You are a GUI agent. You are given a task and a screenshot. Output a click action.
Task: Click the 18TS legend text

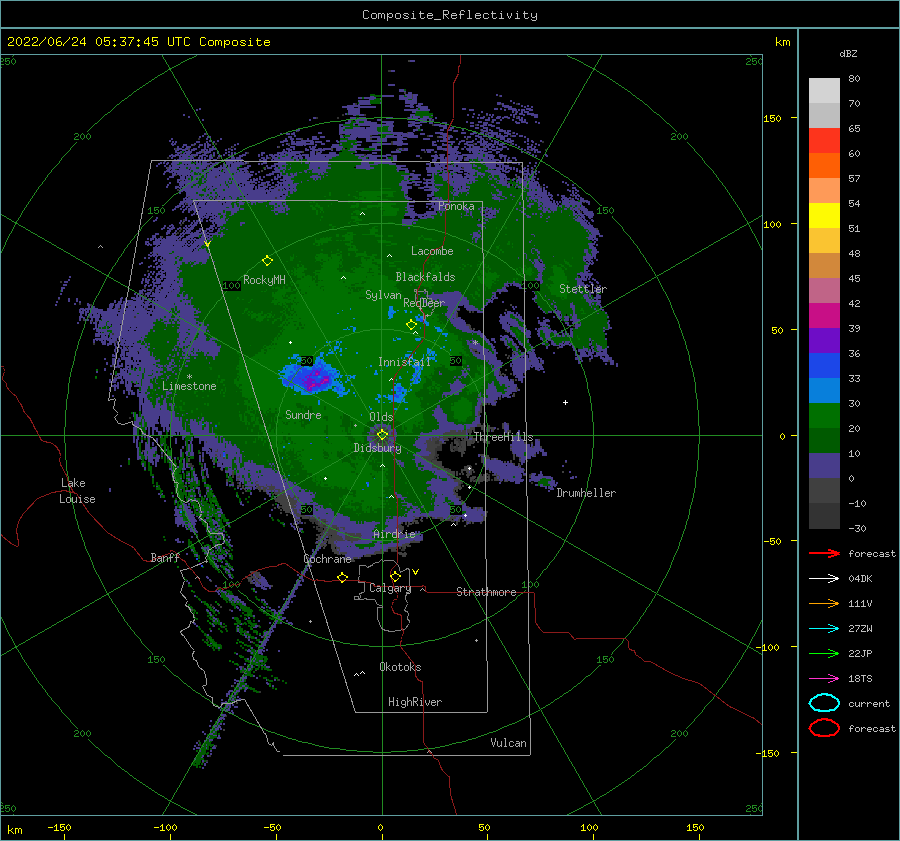point(860,679)
